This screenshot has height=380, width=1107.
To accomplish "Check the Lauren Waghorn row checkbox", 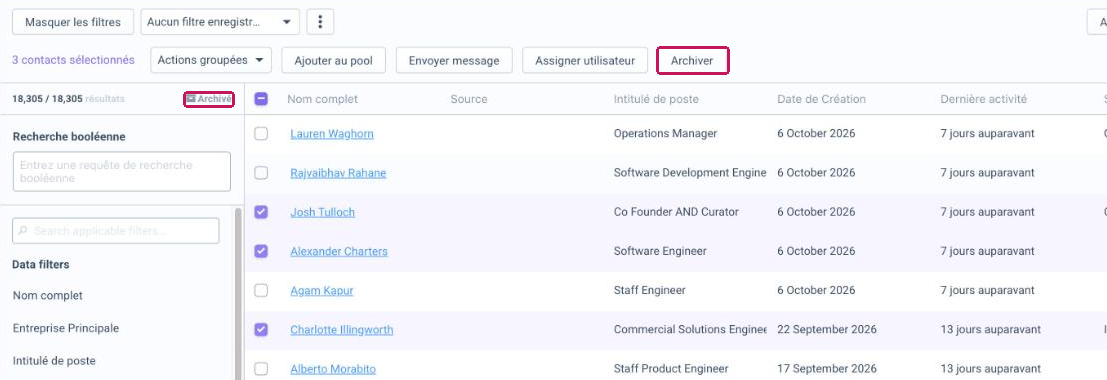I will click(x=261, y=133).
